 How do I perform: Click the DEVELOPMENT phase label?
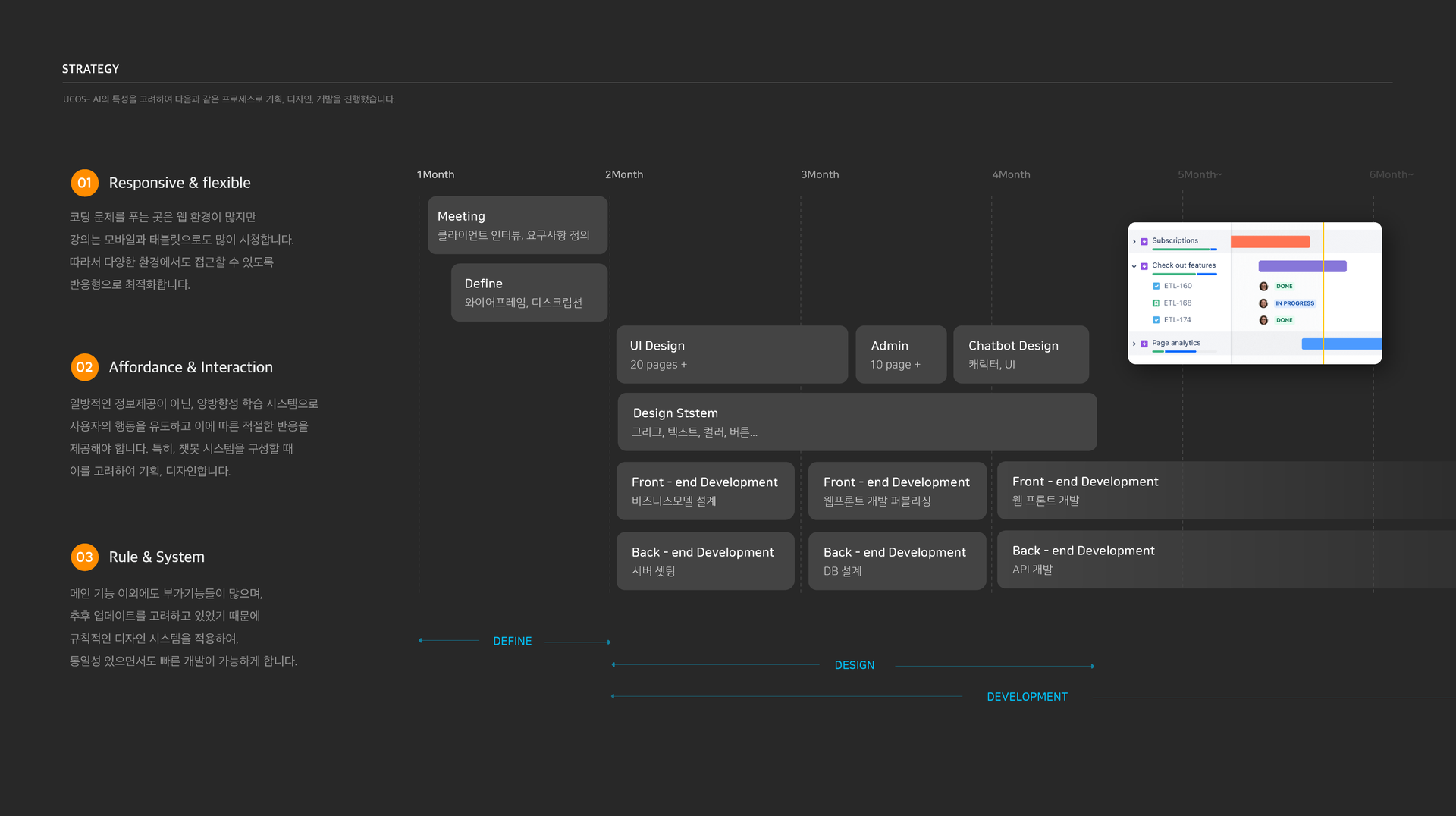1027,697
